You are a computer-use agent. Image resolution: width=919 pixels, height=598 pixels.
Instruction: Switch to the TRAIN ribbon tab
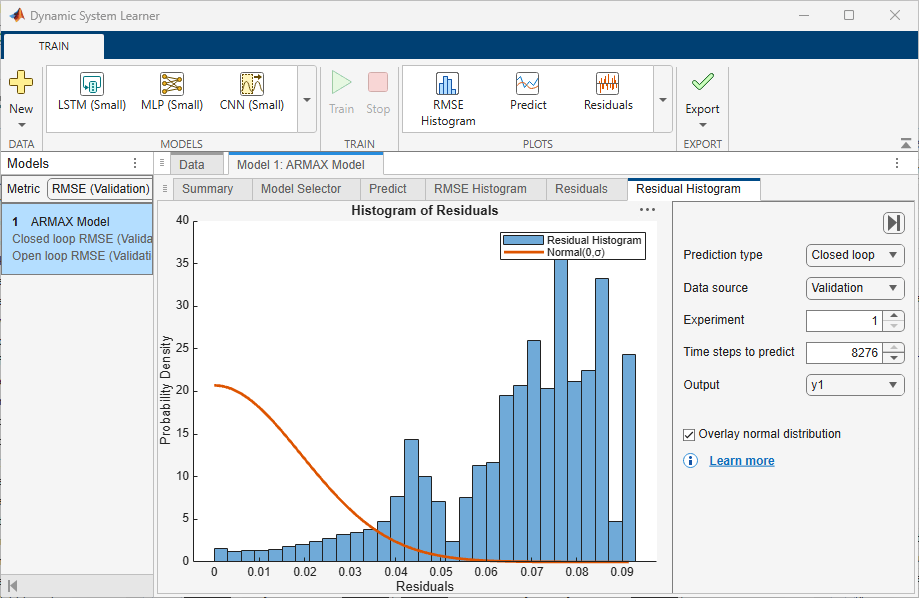pos(54,46)
